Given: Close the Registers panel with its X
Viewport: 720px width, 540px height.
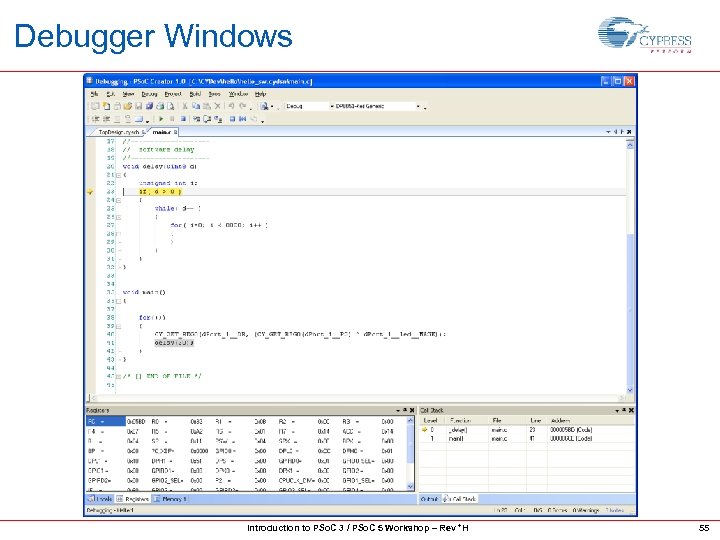Looking at the screenshot, I should coord(412,410).
